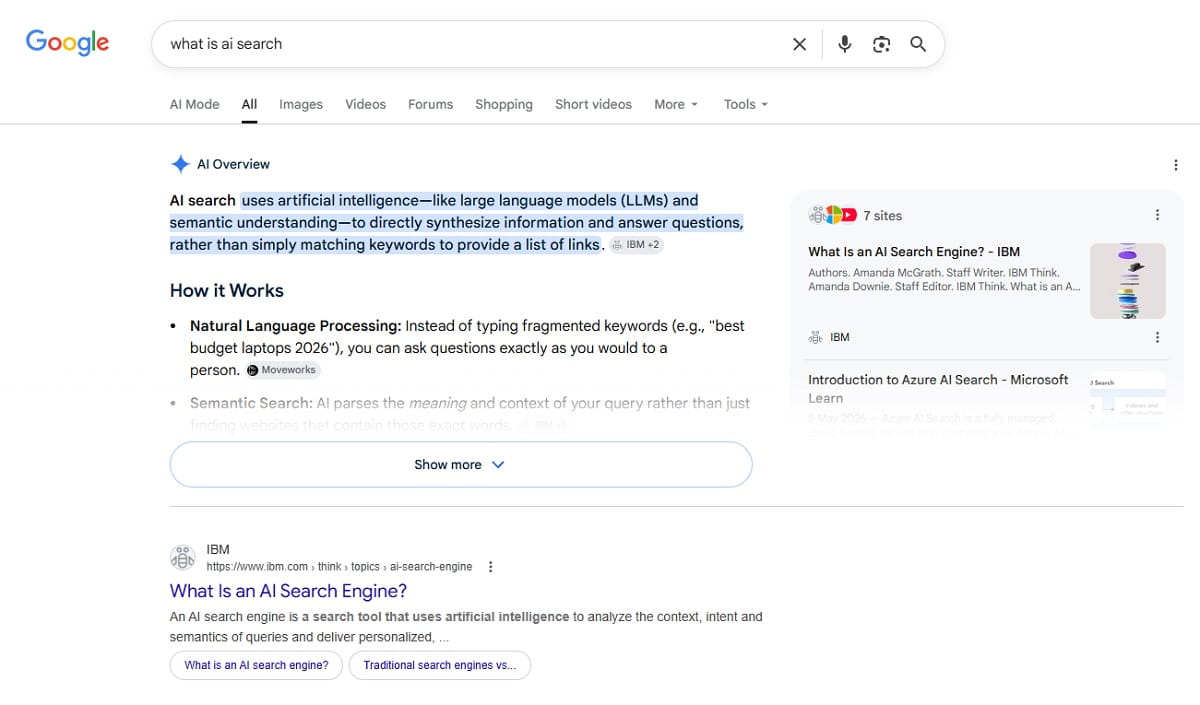Click the 'AI Overview' label

(233, 165)
